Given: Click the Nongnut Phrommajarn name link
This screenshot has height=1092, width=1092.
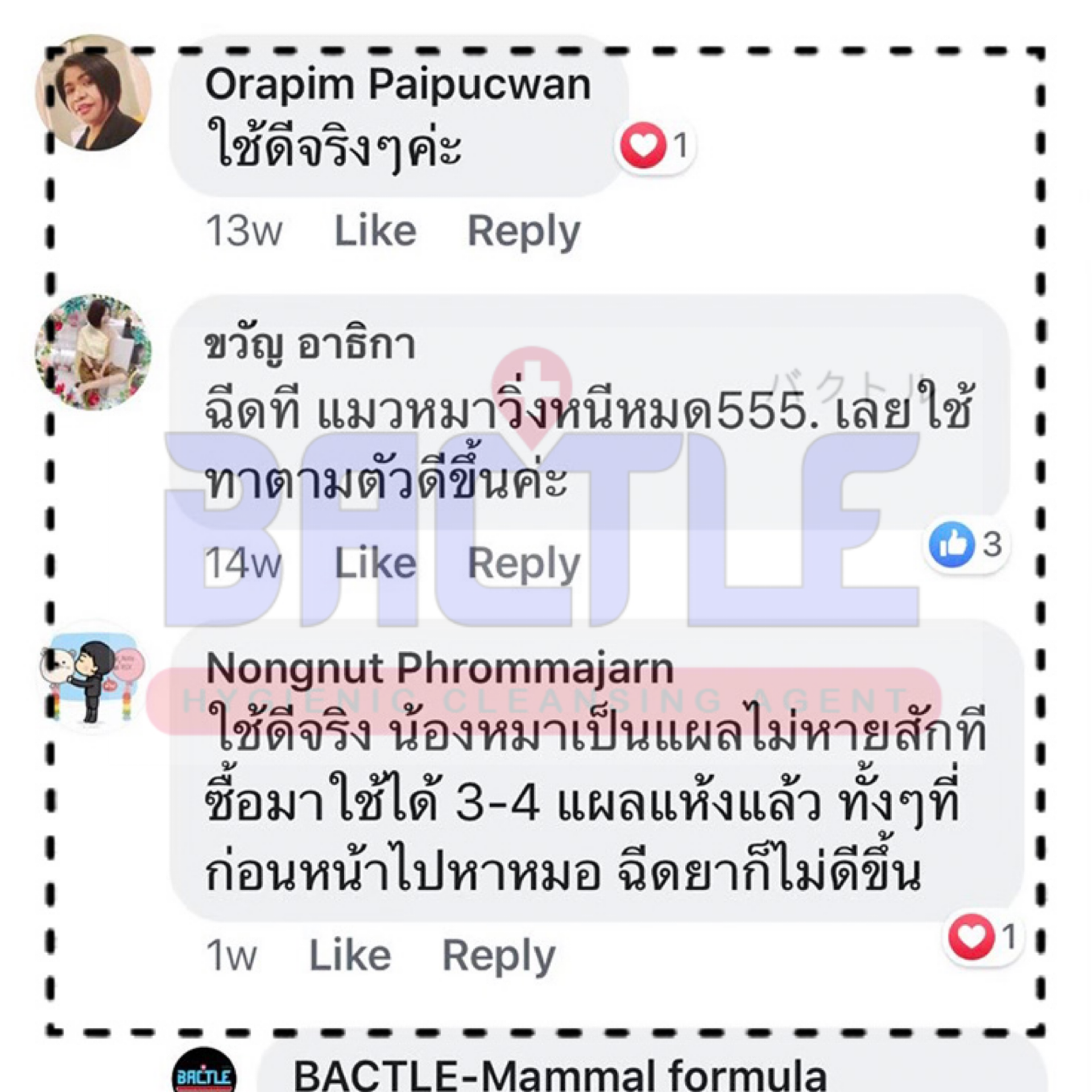Looking at the screenshot, I should pyautogui.click(x=440, y=668).
